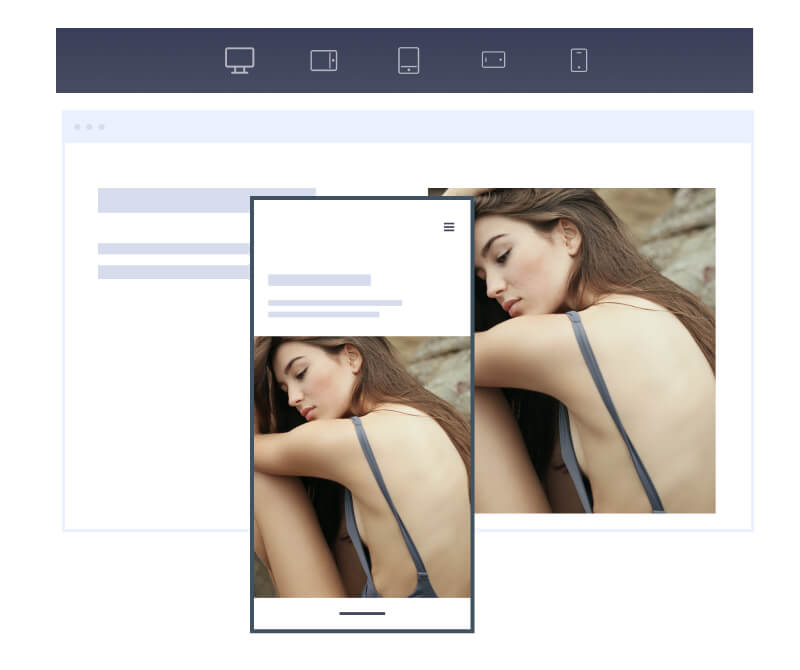Open the hamburger menu on the phone mockup
This screenshot has height=670, width=800.
point(448,227)
